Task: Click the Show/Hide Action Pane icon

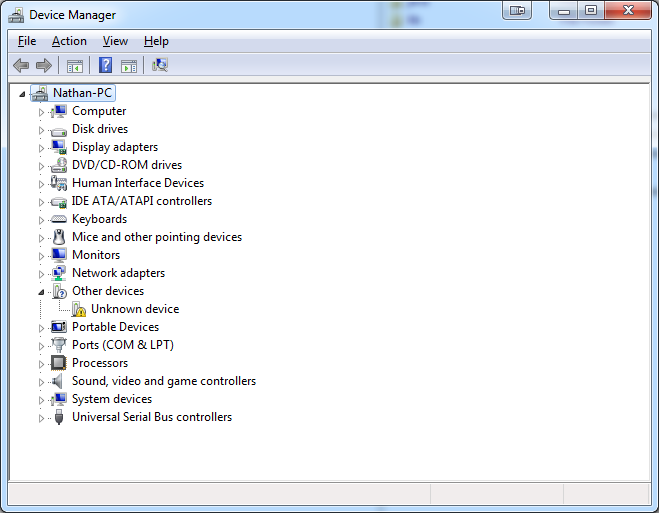Action: (129, 66)
